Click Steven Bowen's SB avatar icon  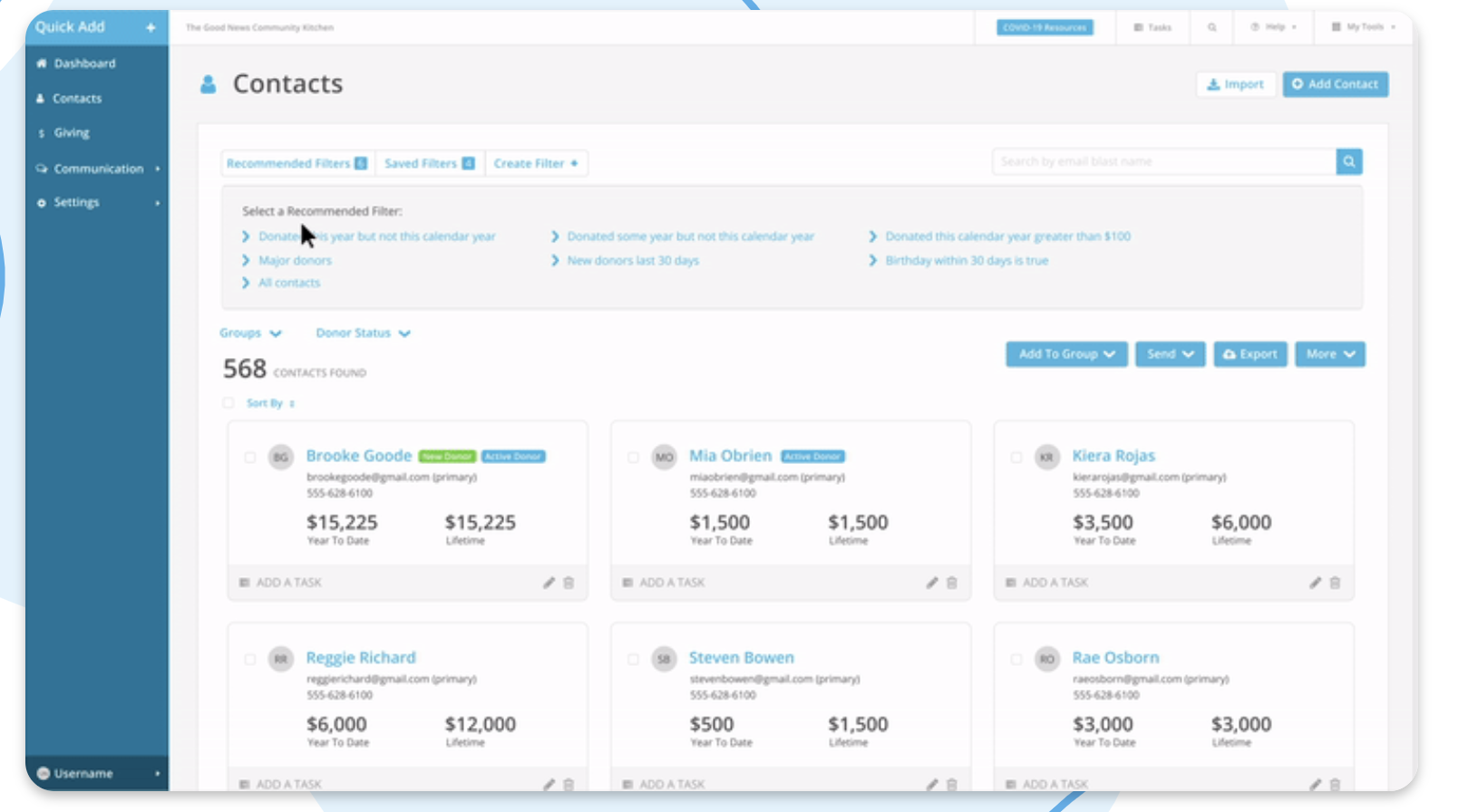pos(665,660)
